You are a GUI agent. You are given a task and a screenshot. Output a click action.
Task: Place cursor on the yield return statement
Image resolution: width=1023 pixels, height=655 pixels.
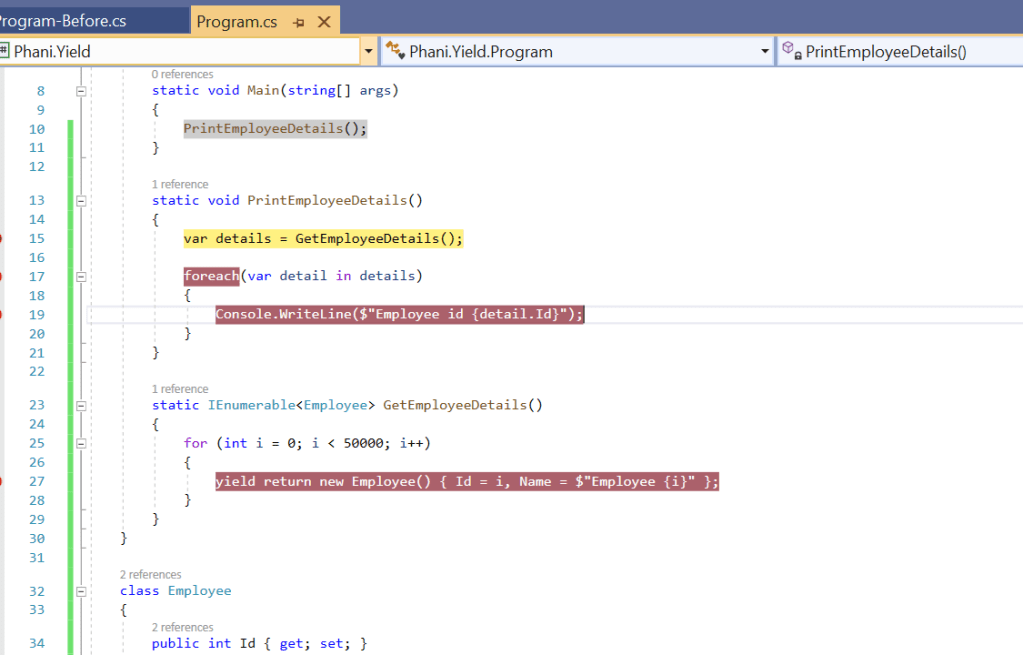(x=466, y=482)
